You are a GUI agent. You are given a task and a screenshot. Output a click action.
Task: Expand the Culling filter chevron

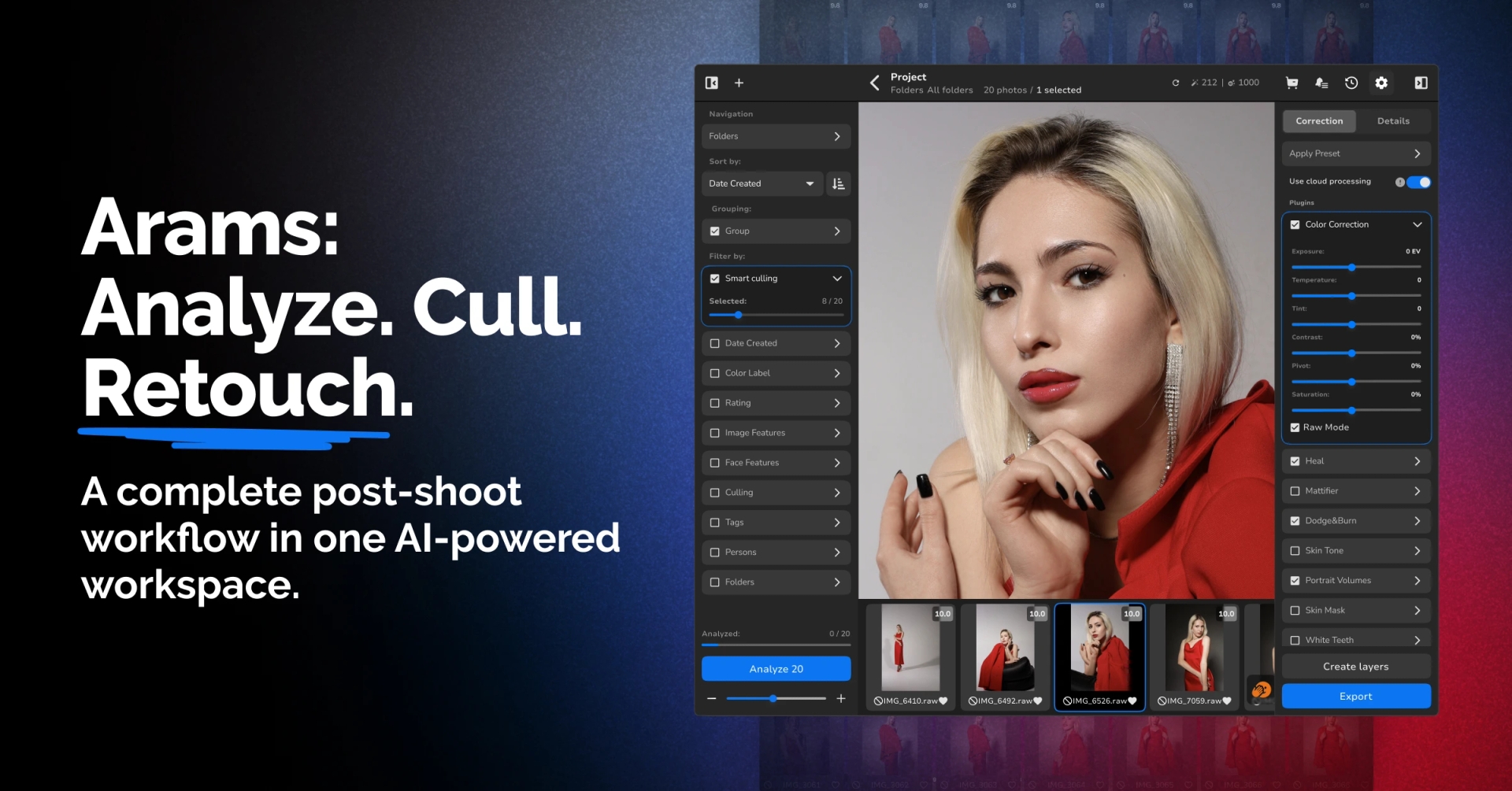coord(837,493)
